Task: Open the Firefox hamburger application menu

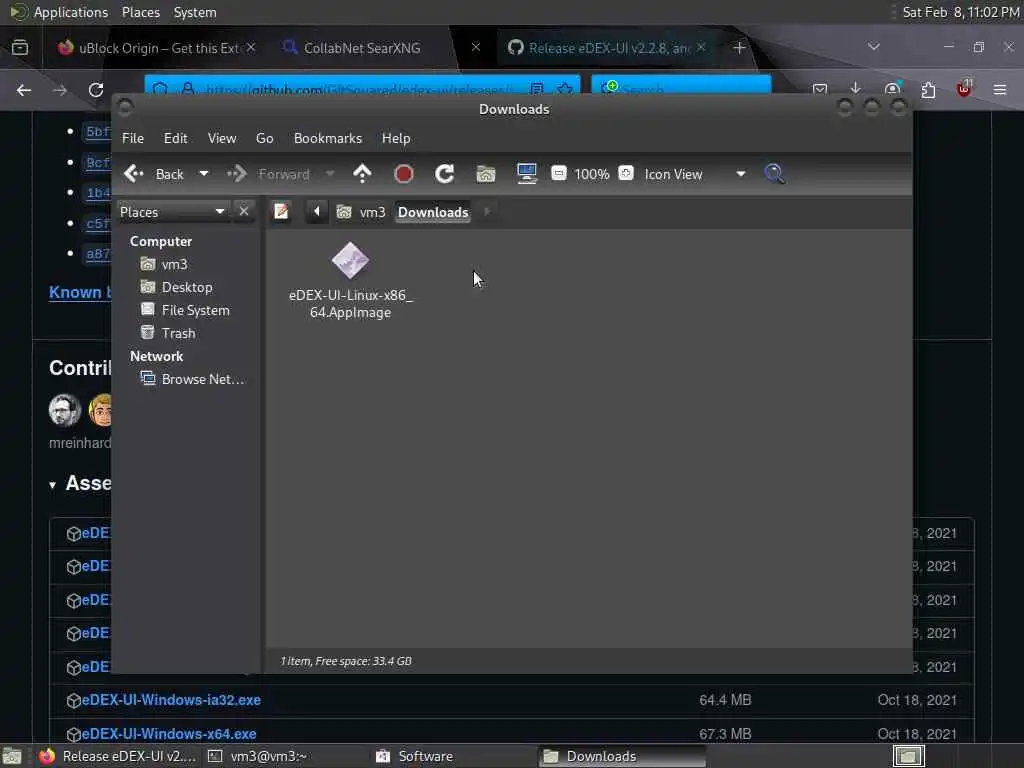Action: pos(1000,89)
